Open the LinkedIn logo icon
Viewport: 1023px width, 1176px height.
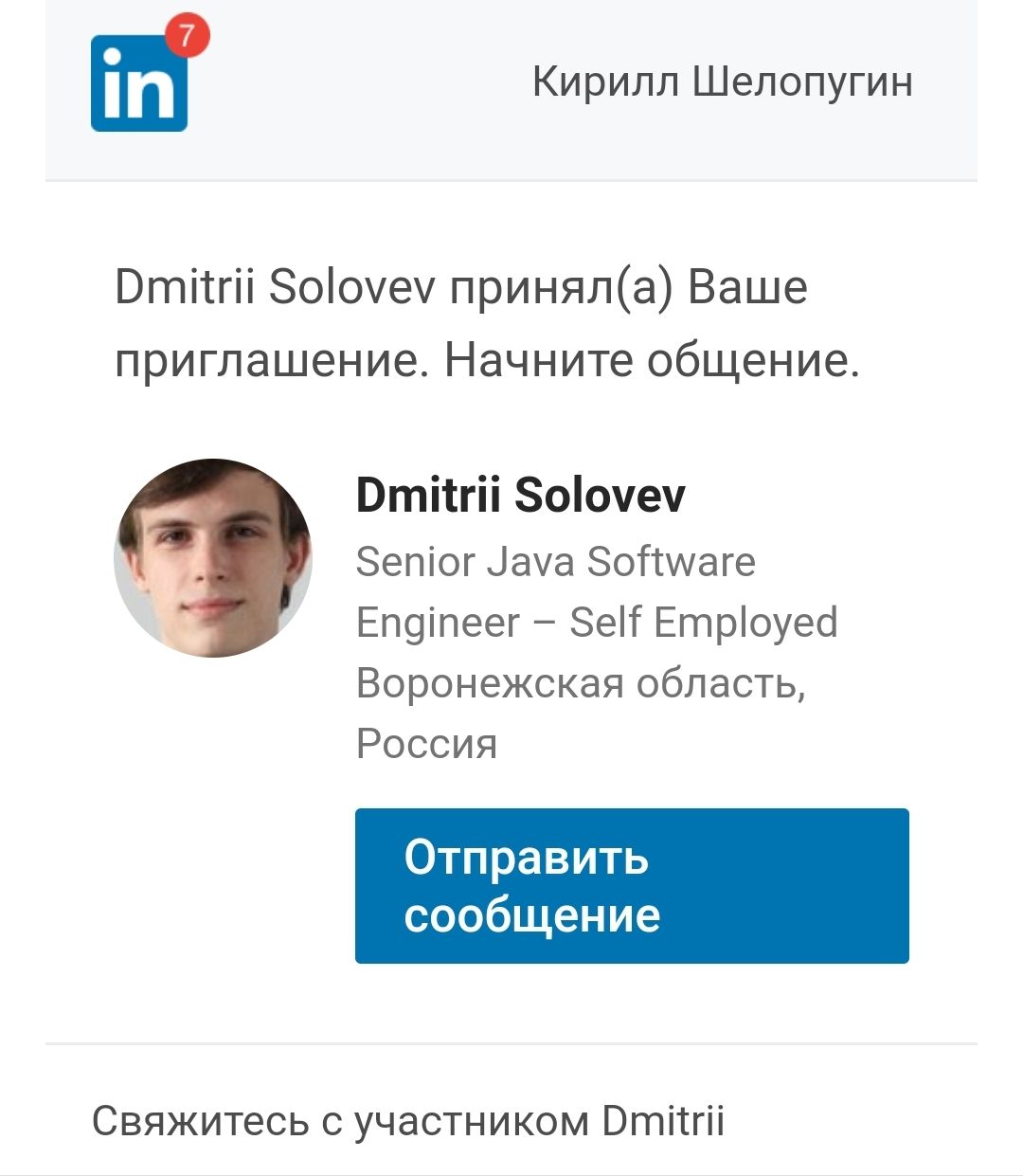coord(139,82)
